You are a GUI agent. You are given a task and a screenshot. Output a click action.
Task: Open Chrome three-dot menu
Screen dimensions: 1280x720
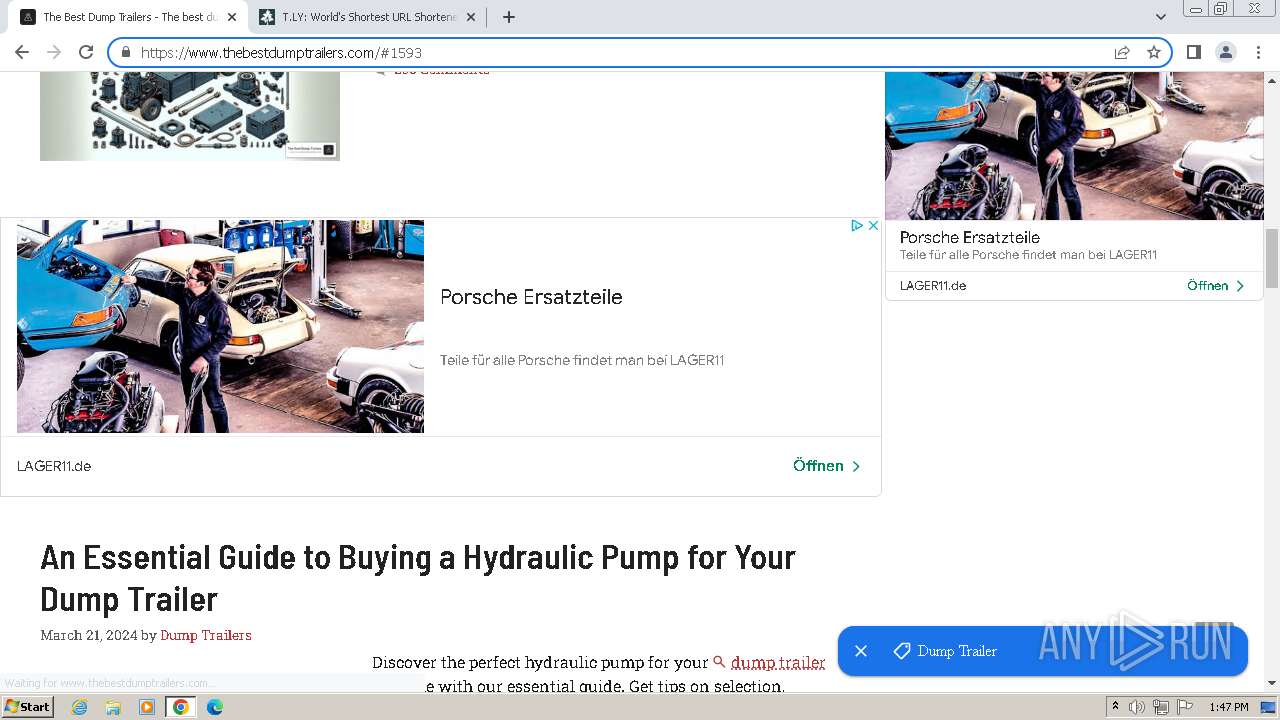click(1258, 52)
